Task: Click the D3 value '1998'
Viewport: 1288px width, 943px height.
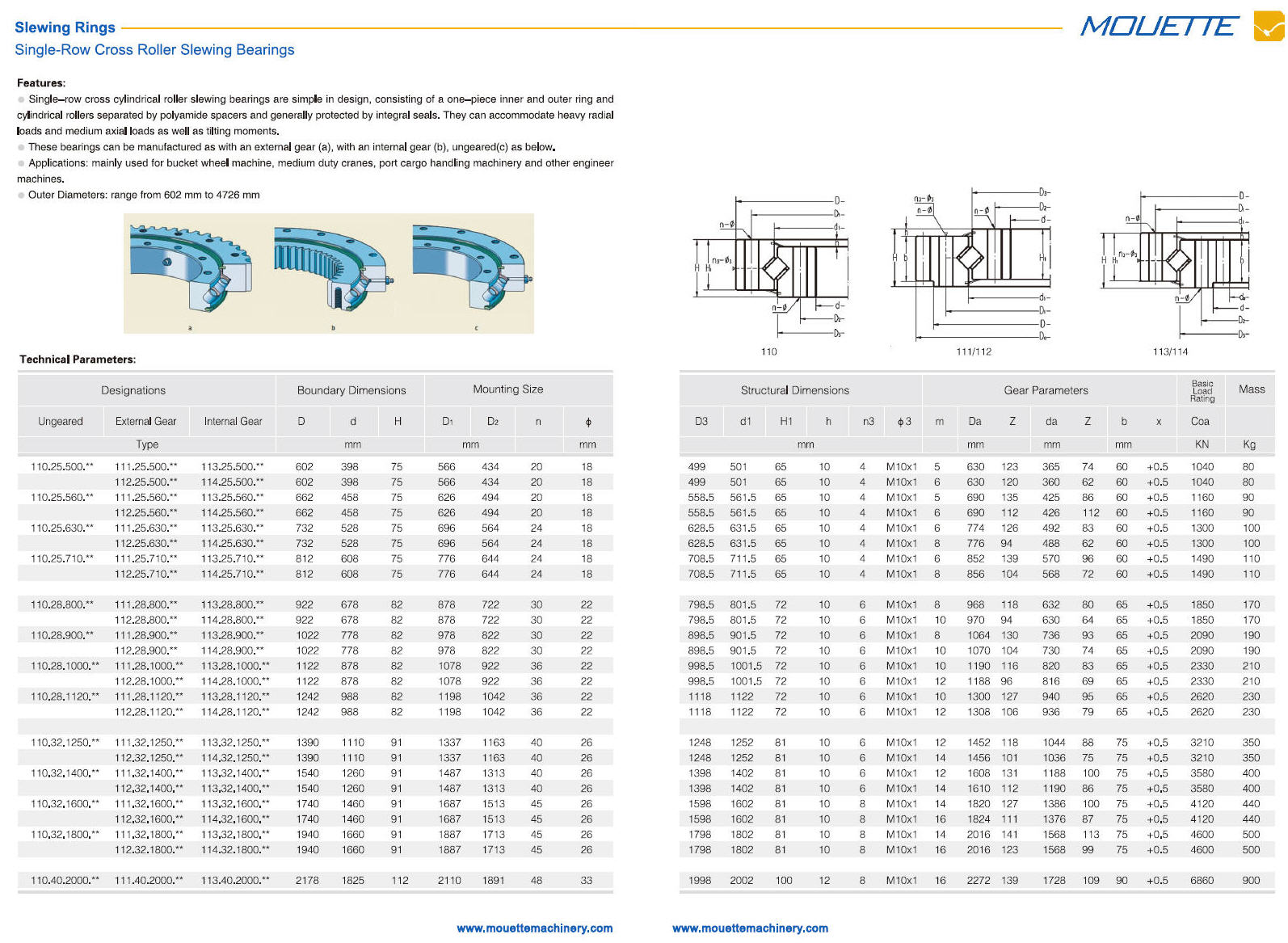Action: tap(700, 881)
